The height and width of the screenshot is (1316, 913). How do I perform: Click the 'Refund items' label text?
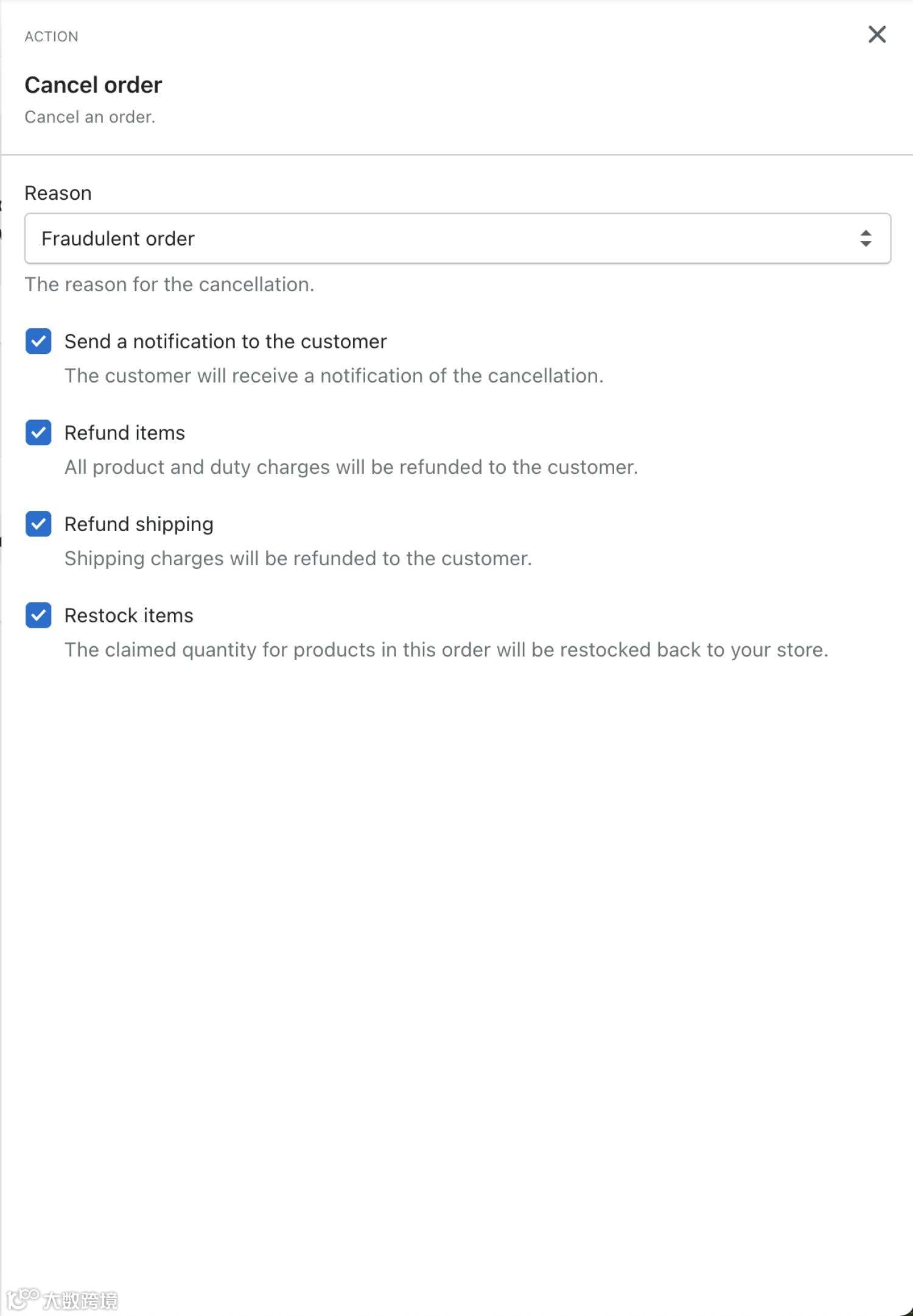(x=124, y=433)
